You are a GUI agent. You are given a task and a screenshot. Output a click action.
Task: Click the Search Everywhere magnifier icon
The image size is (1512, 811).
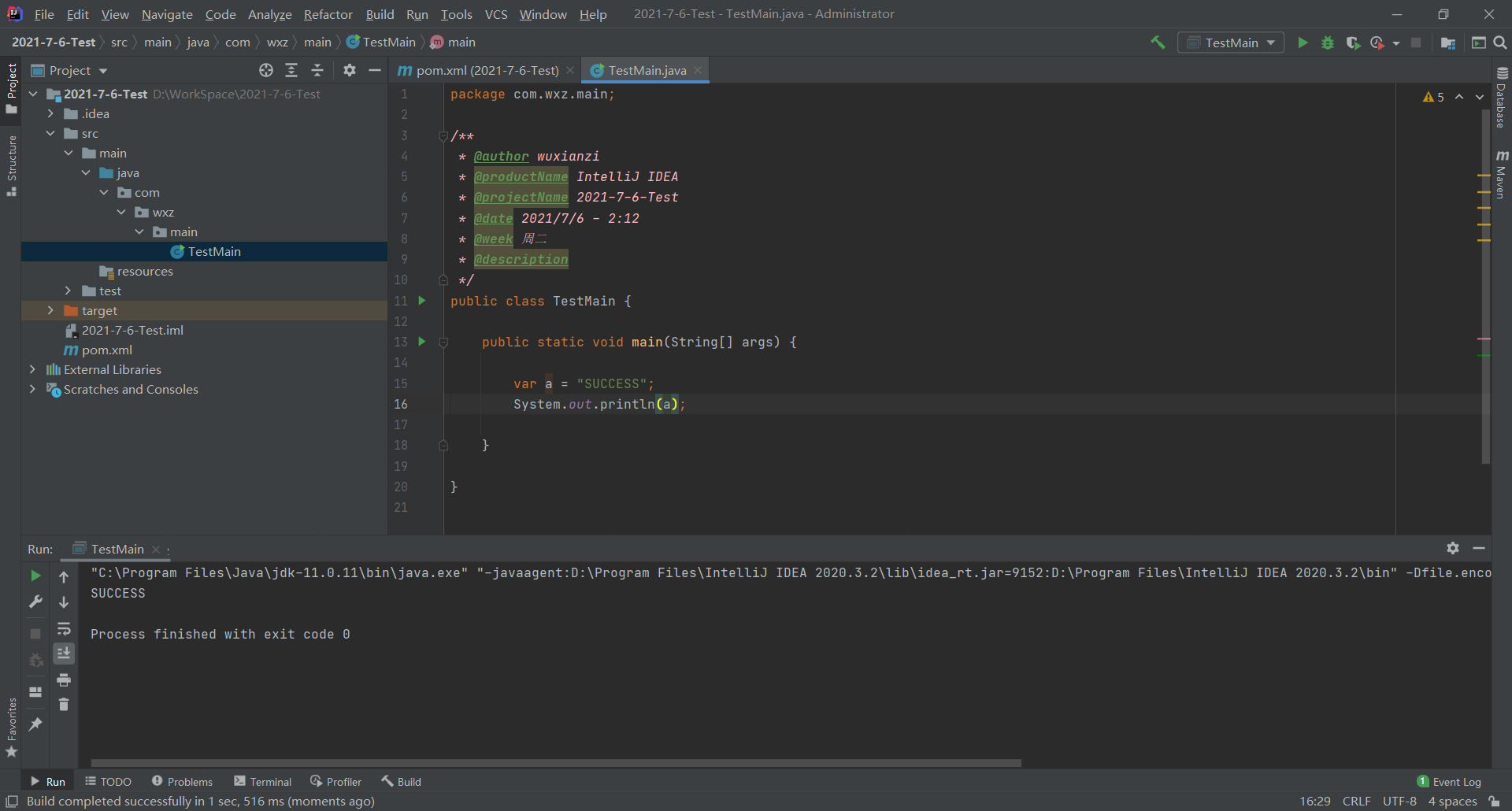(1500, 43)
